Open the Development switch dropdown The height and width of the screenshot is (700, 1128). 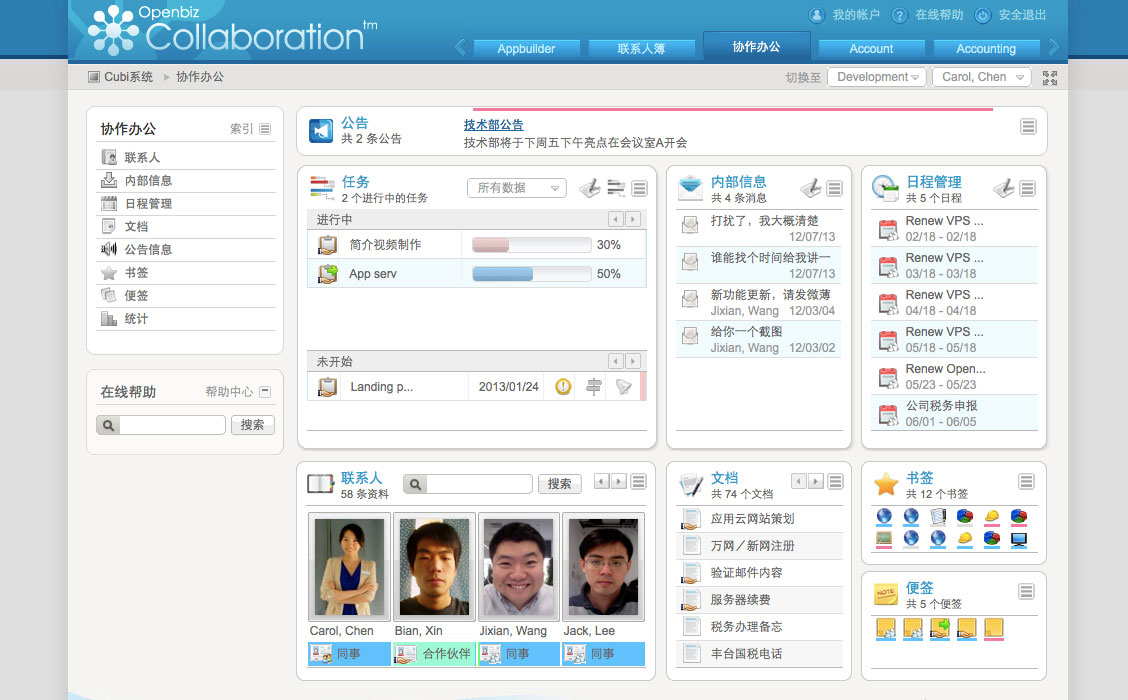[x=876, y=77]
